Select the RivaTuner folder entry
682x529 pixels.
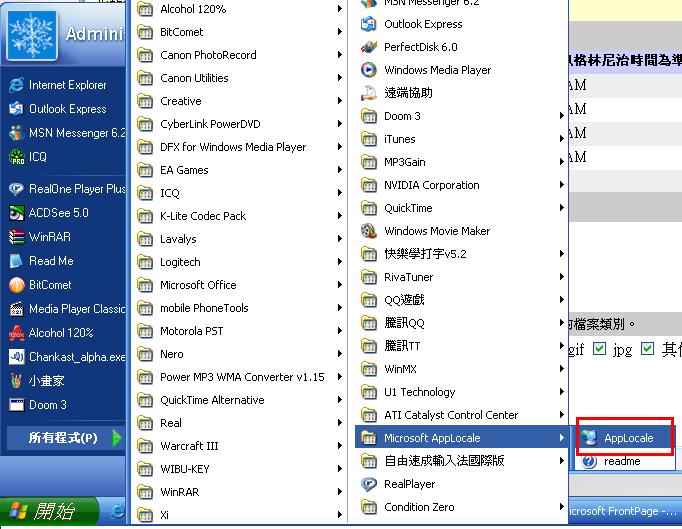click(461, 277)
